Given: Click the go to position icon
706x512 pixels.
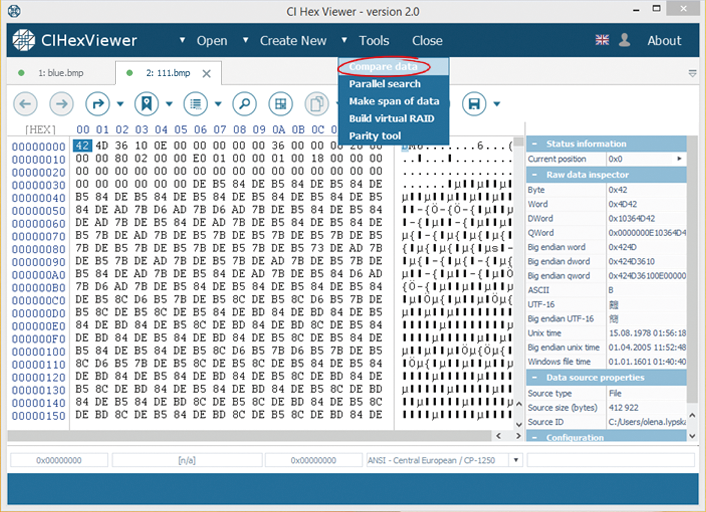Looking at the screenshot, I should coord(97,104).
